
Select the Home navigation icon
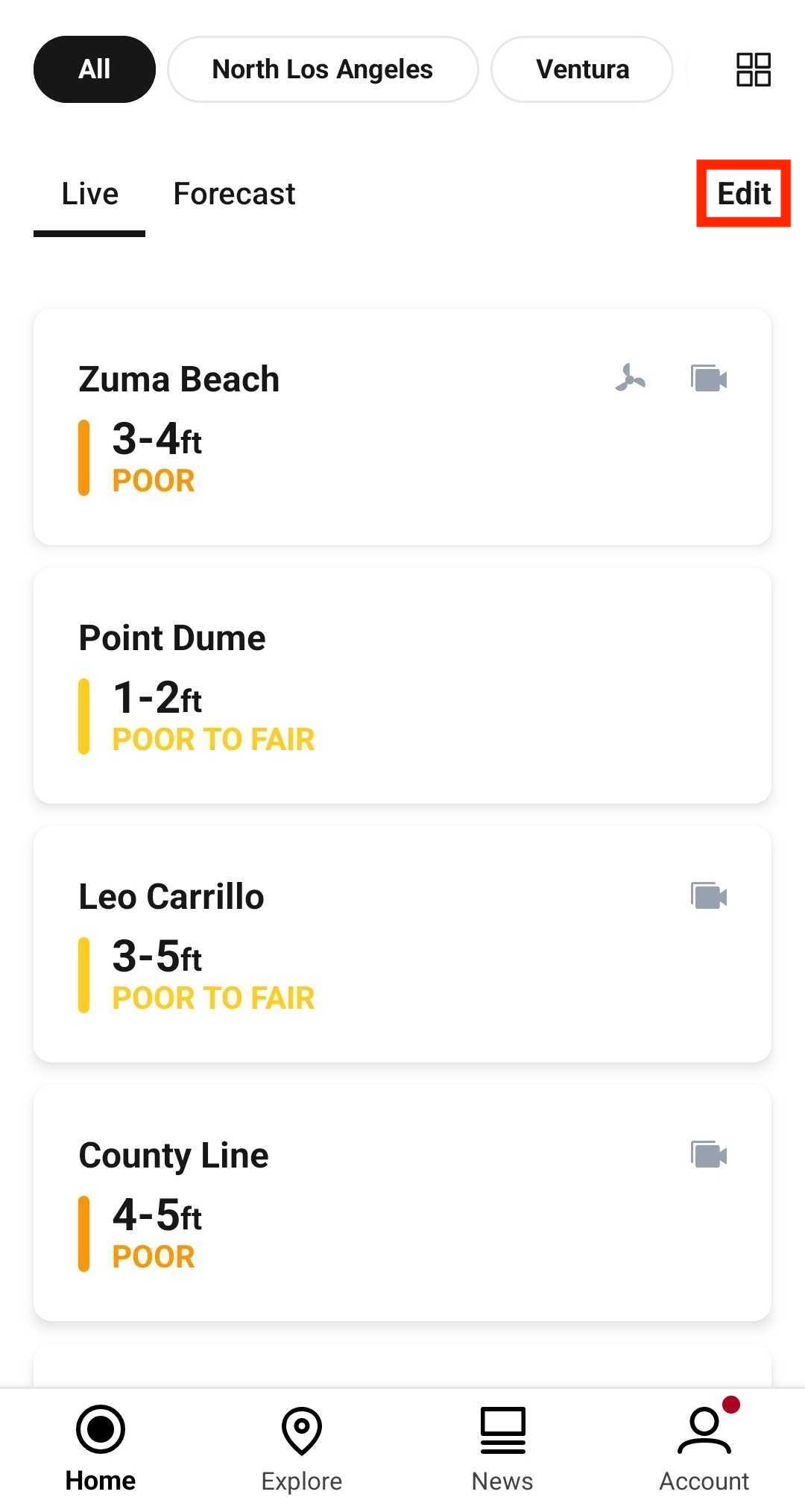coord(101,1429)
